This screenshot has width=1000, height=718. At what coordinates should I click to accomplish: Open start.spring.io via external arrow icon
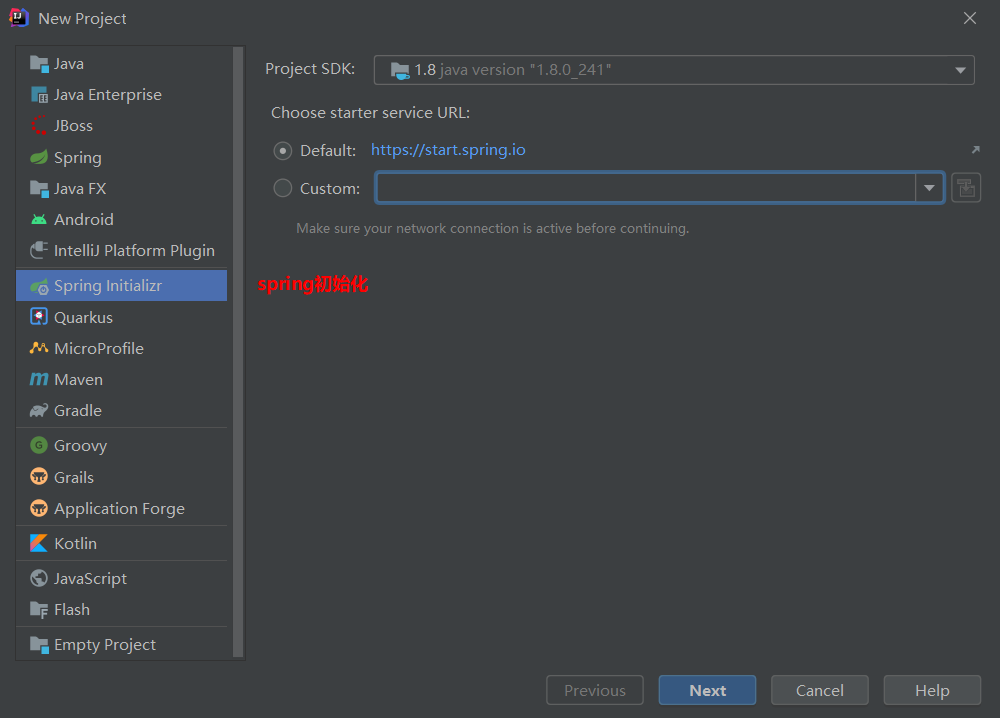[975, 150]
